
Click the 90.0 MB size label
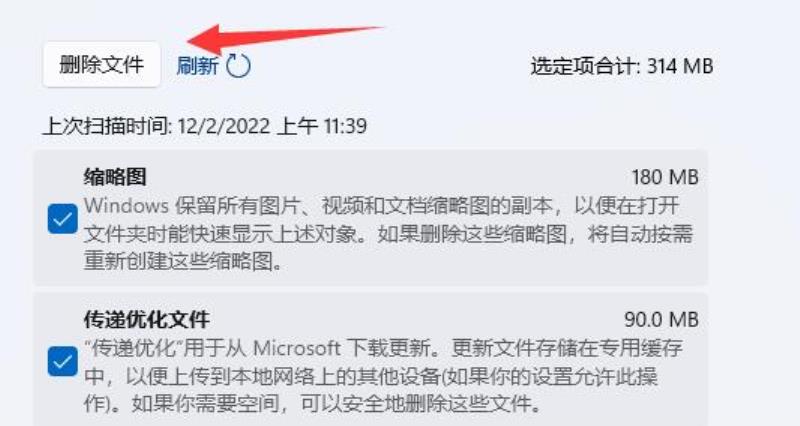click(661, 319)
